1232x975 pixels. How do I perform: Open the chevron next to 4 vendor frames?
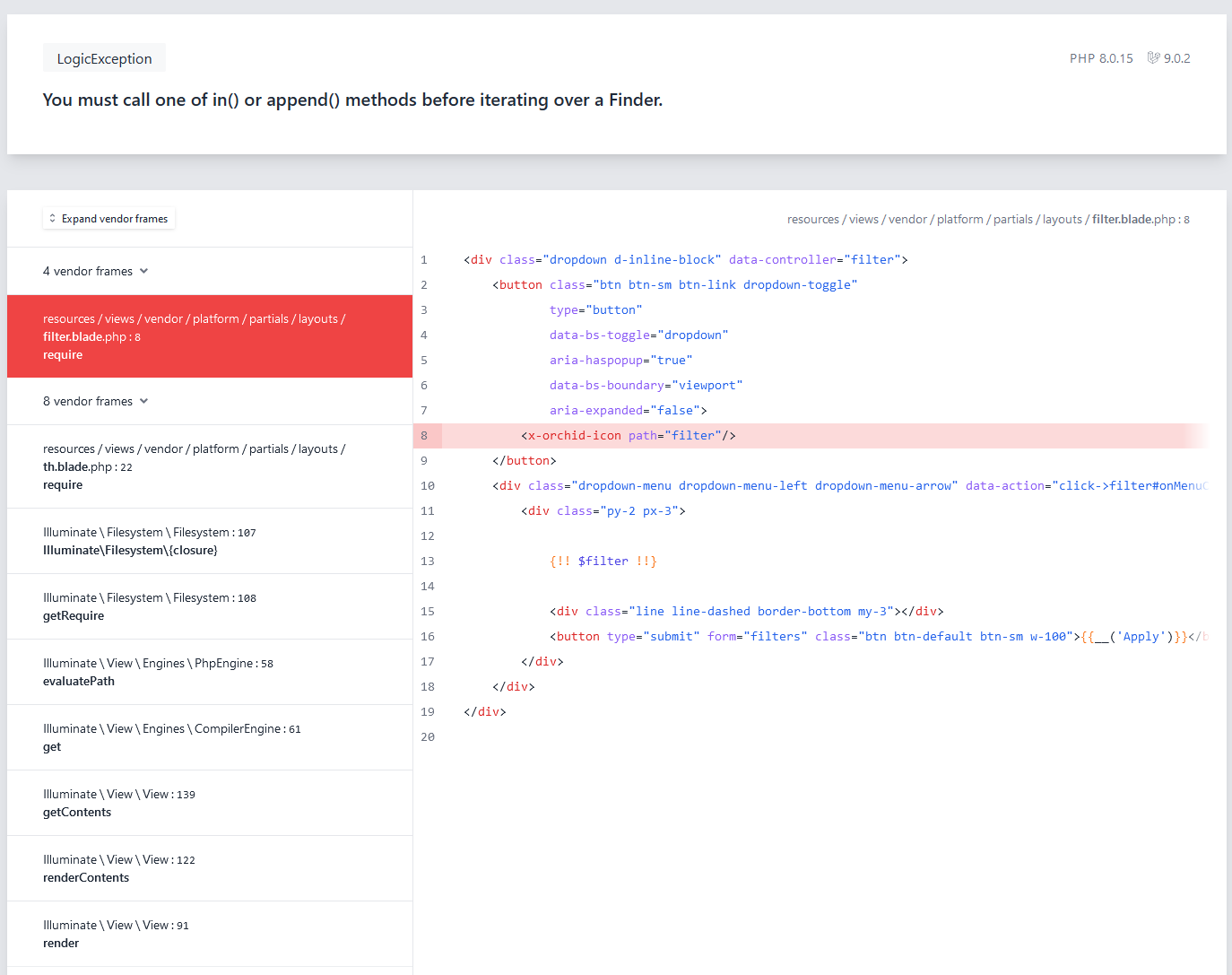click(144, 270)
